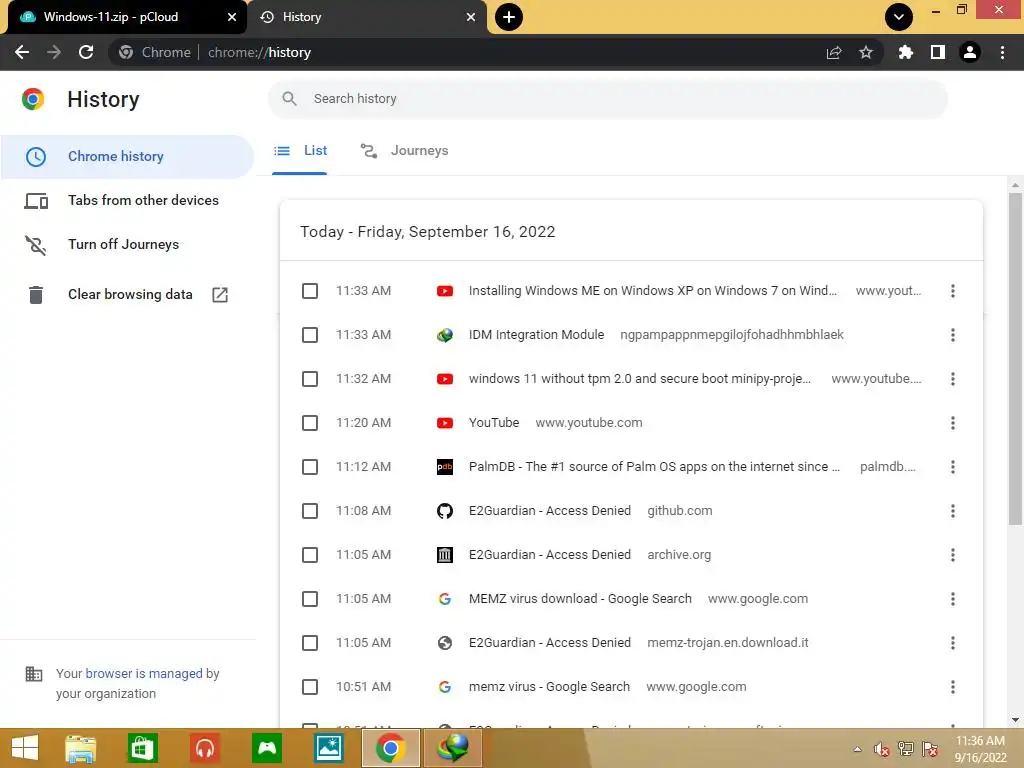Check the memz-trojan.en.download.it entry checkbox
This screenshot has height=768, width=1024.
(x=310, y=643)
